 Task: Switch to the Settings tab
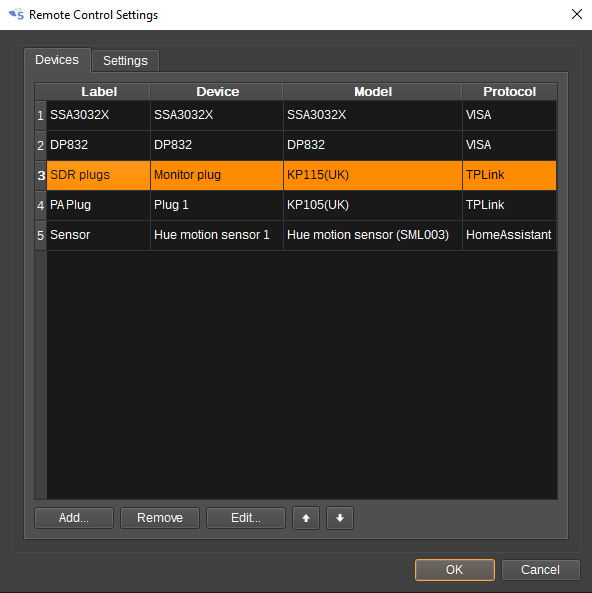125,61
